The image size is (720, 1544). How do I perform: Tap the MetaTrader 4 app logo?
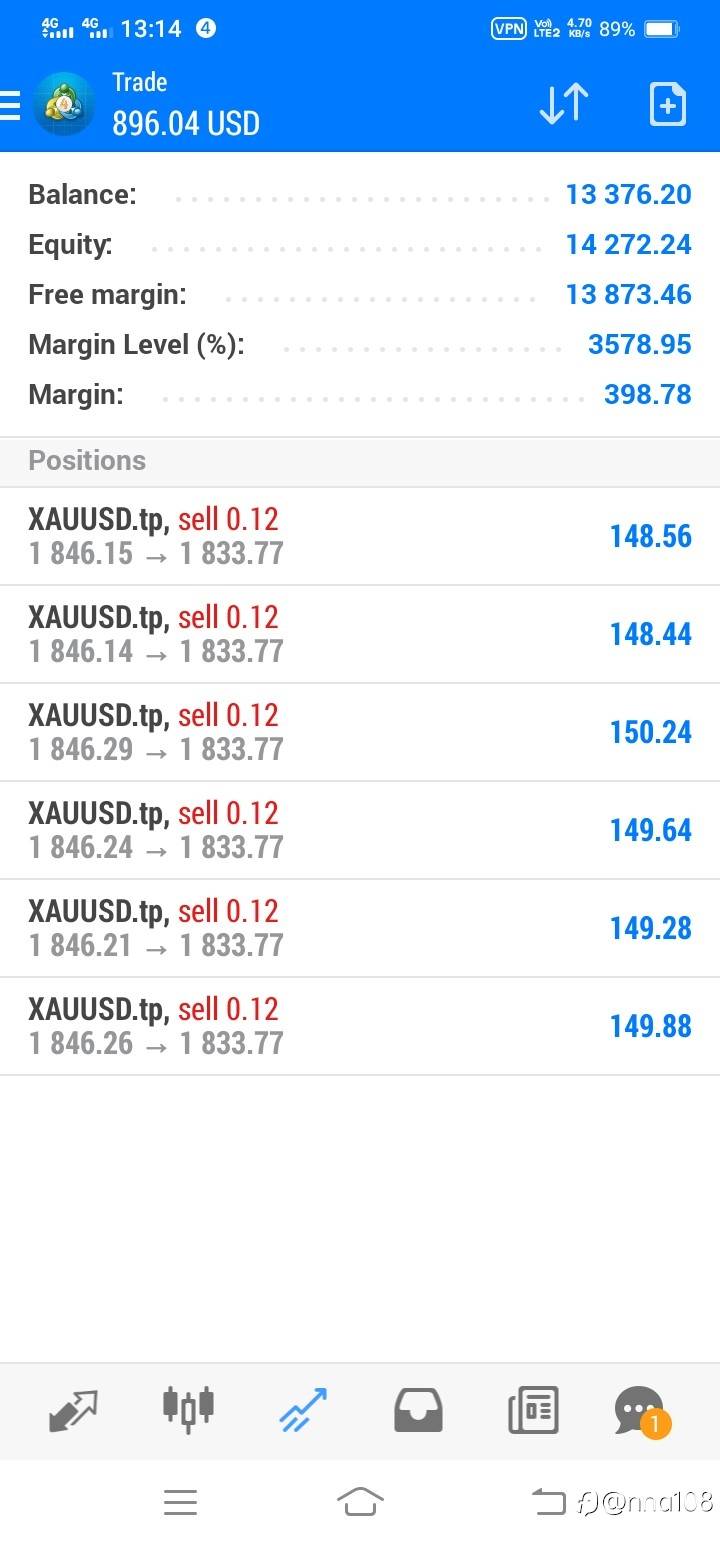click(x=64, y=104)
